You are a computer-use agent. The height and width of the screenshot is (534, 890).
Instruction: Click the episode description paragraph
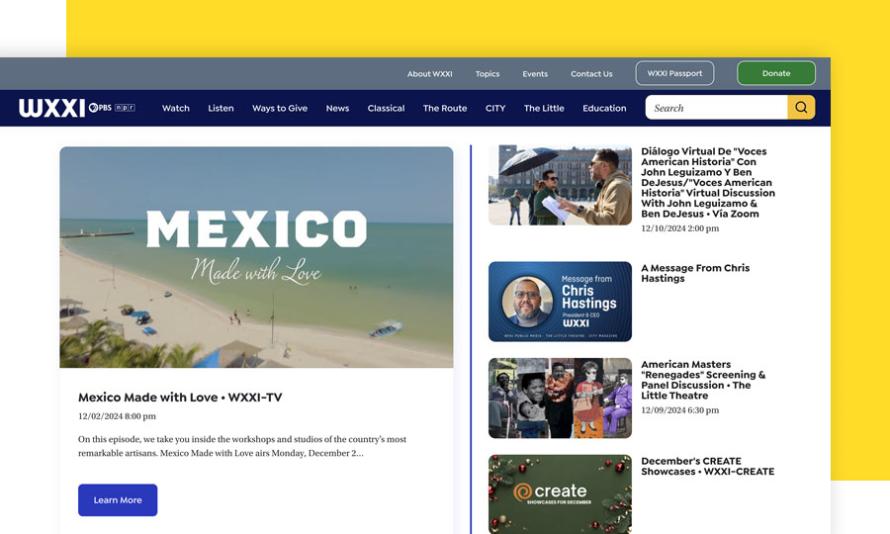point(242,446)
